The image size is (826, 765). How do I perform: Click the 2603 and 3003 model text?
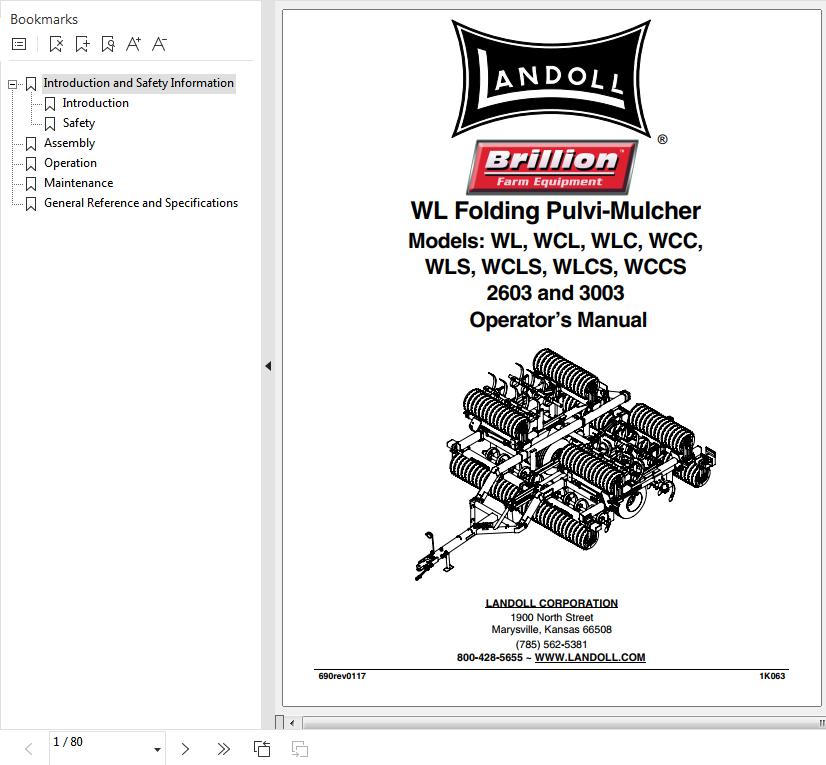point(555,293)
